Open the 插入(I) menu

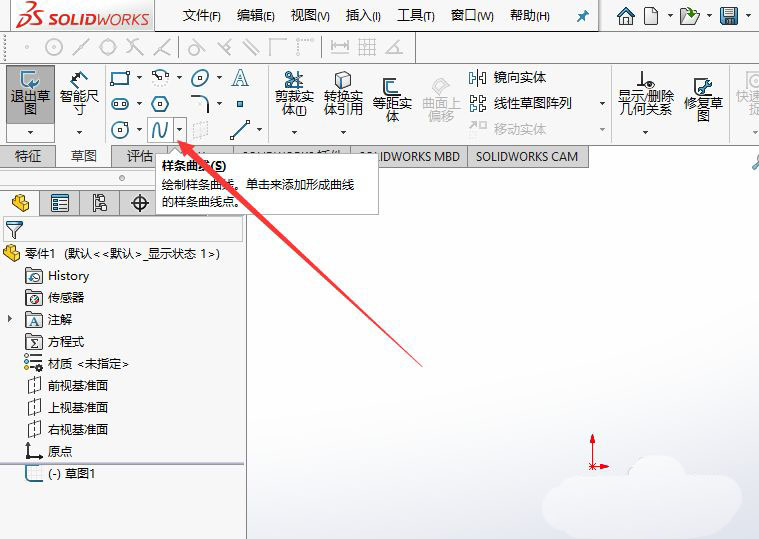pyautogui.click(x=363, y=16)
